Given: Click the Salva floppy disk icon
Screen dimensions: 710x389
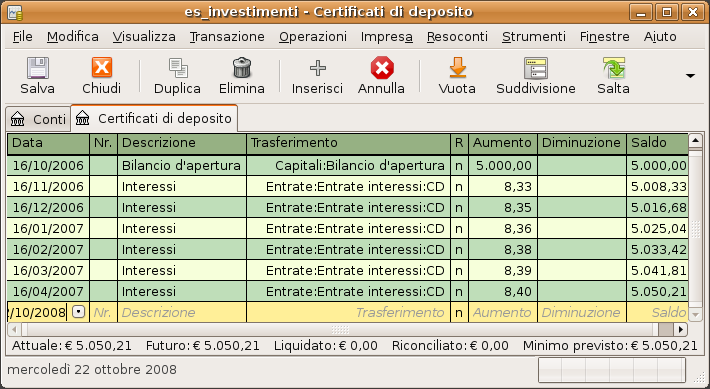Looking at the screenshot, I should 38,68.
